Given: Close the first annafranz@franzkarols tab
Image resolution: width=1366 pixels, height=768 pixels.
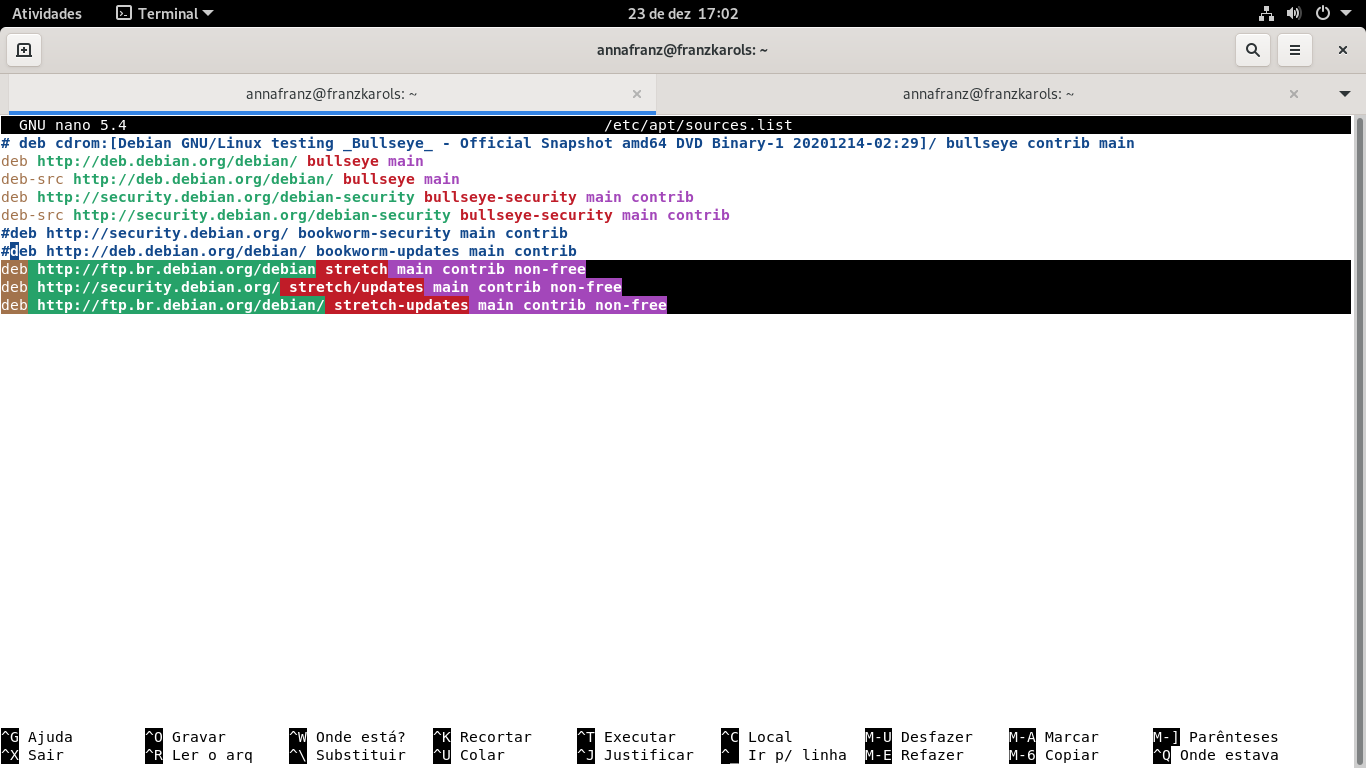Looking at the screenshot, I should coord(637,94).
